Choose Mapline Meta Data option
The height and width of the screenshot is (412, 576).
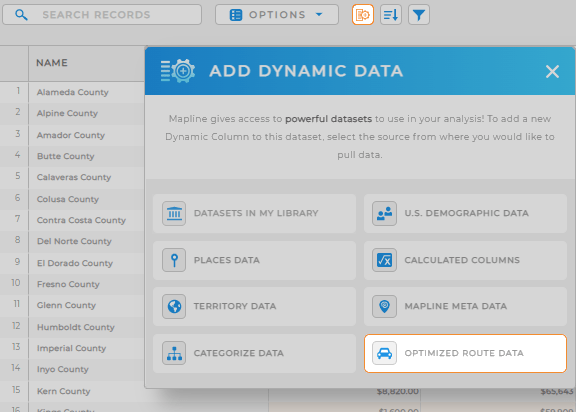click(x=465, y=307)
